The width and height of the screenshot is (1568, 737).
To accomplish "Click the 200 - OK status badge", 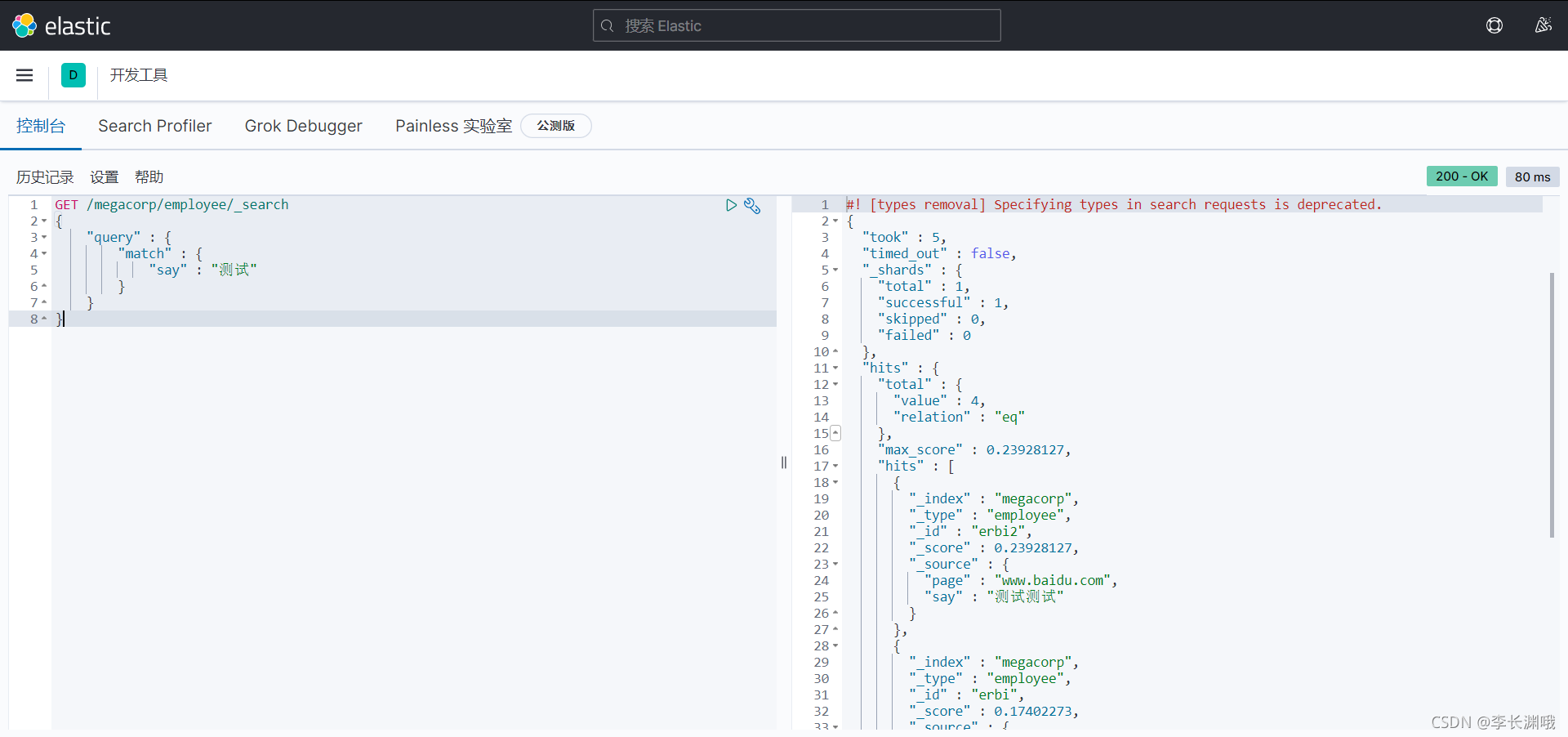I will click(1462, 176).
